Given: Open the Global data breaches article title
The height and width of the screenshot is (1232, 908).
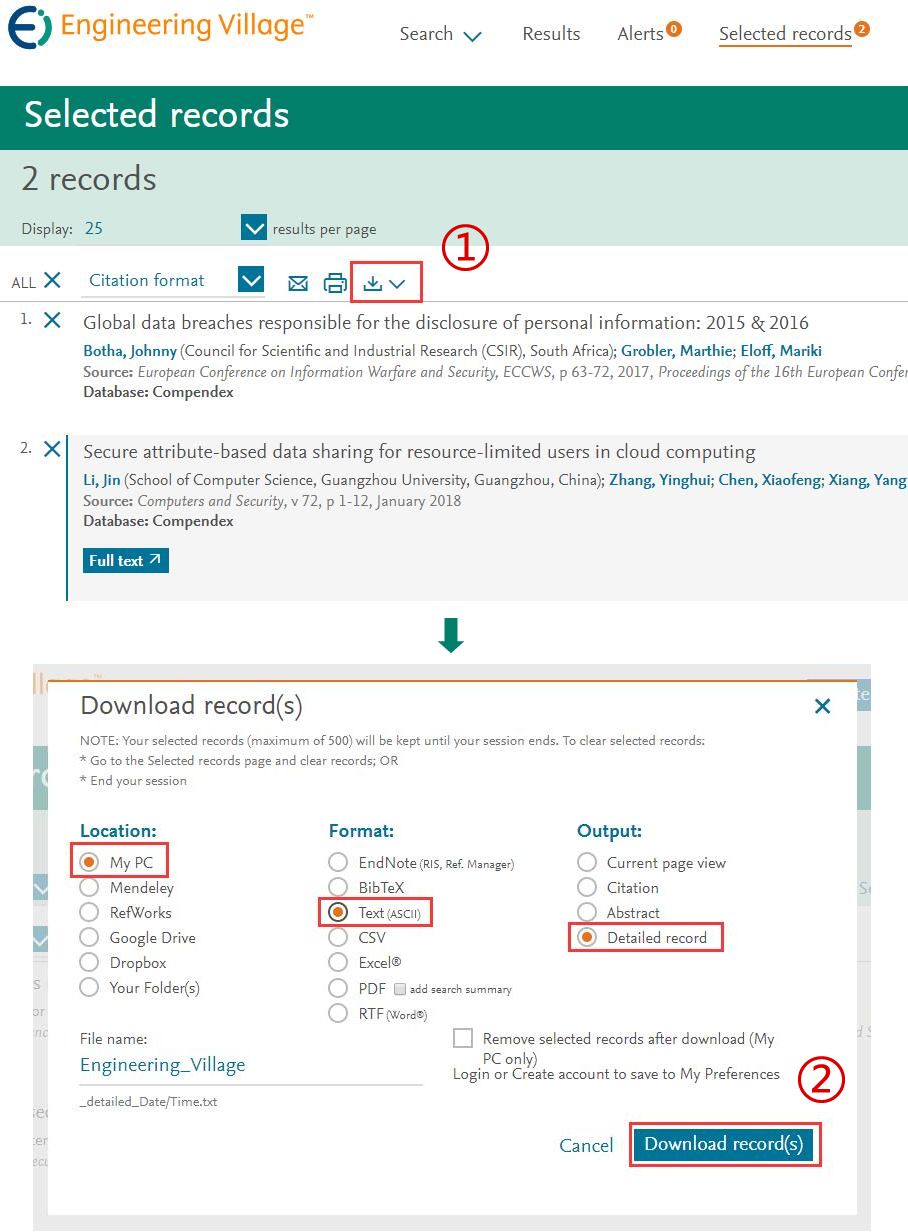Looking at the screenshot, I should tap(446, 322).
